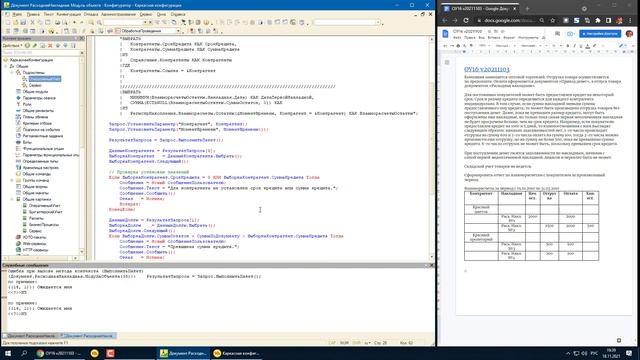The image size is (640, 360).
Task: Click the ОУ16 v20211103 heading link
Action: pos(487,69)
